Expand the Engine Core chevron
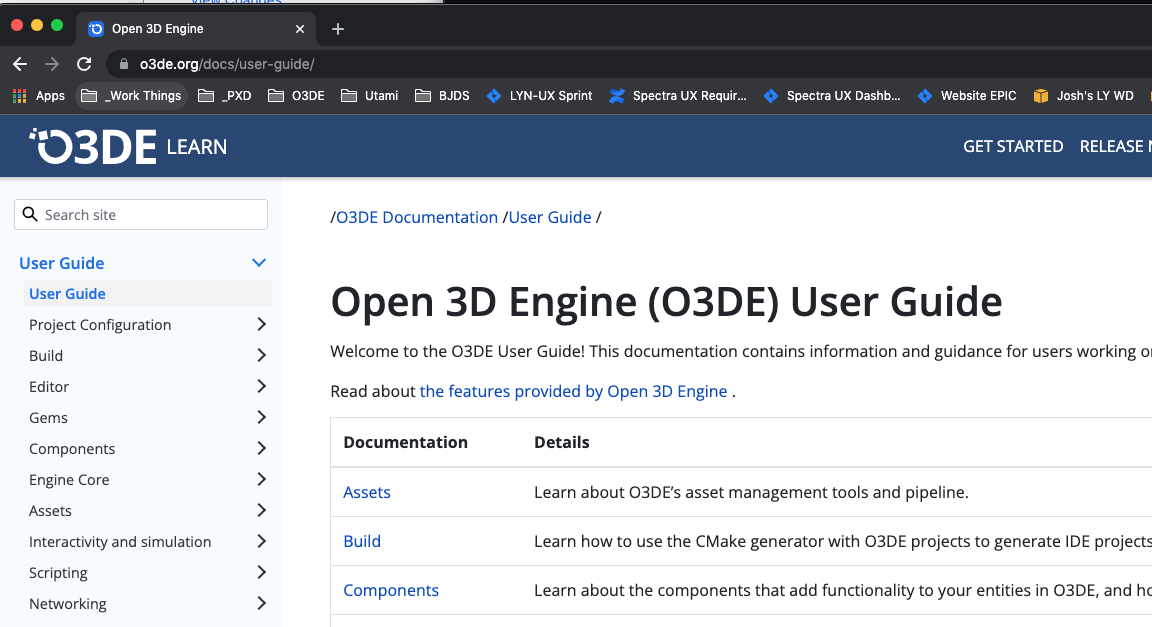This screenshot has height=627, width=1152. pyautogui.click(x=262, y=479)
